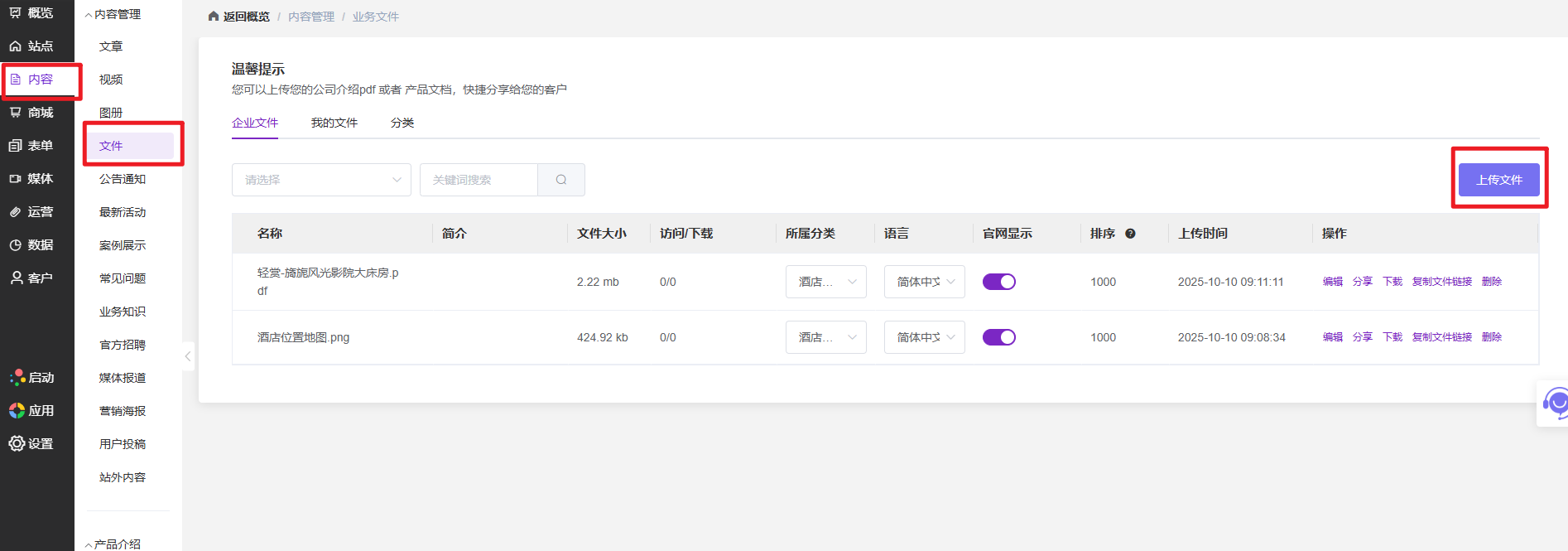Click the sort order help icon
This screenshot has width=1568, height=551.
(1130, 234)
